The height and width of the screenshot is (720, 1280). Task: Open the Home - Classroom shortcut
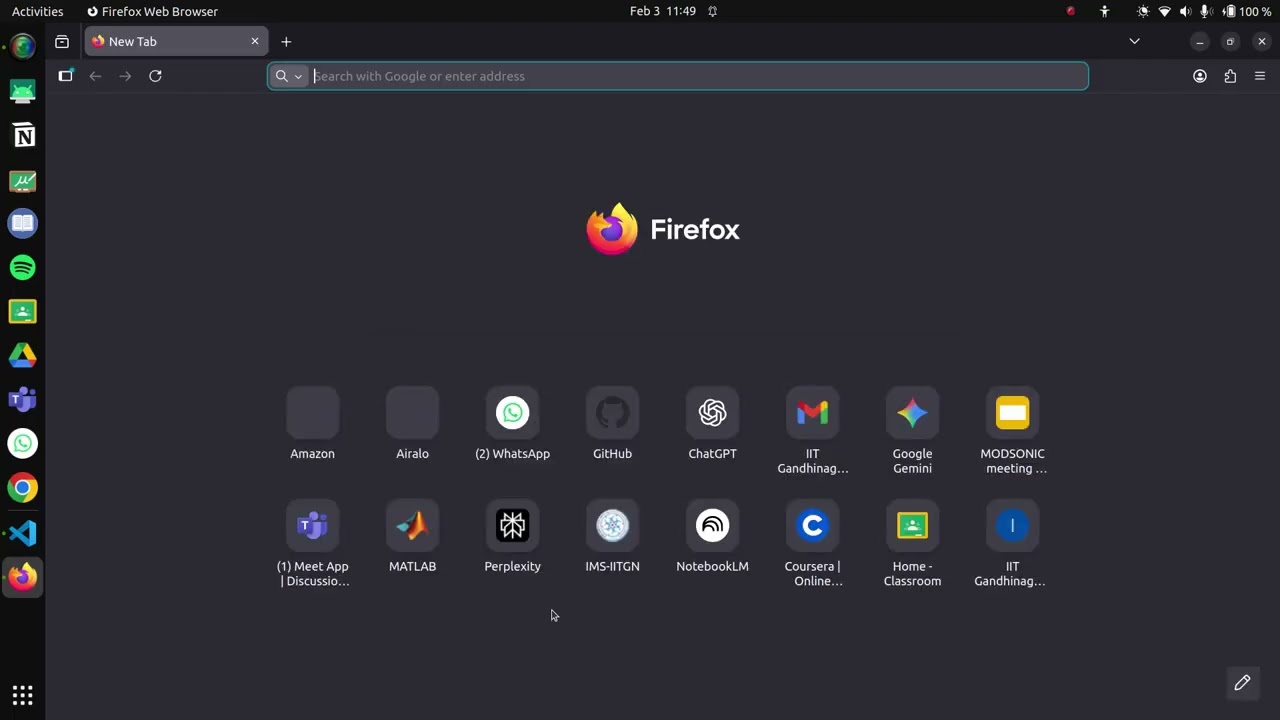point(912,526)
